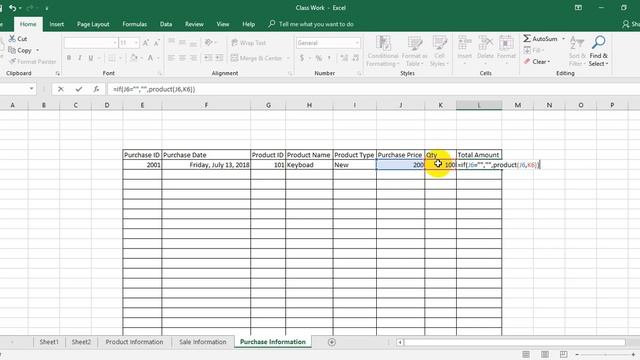Switch to Home ribbon tab

tap(28, 24)
